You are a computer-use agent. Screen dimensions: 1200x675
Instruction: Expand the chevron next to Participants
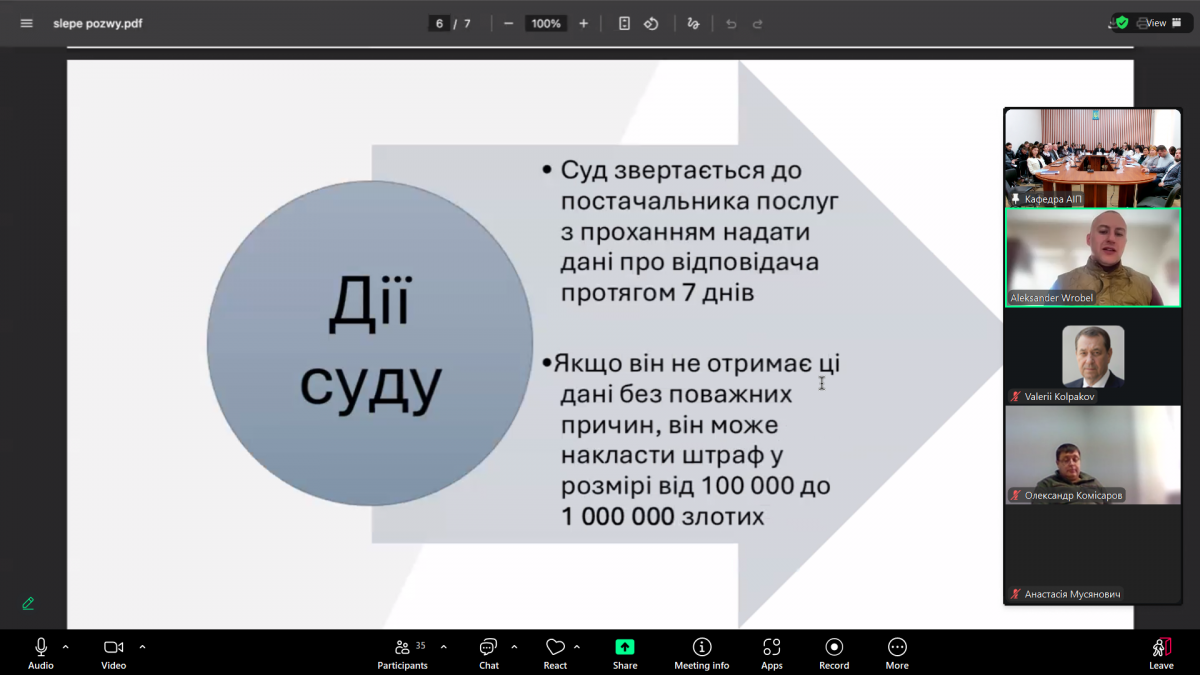tap(444, 646)
